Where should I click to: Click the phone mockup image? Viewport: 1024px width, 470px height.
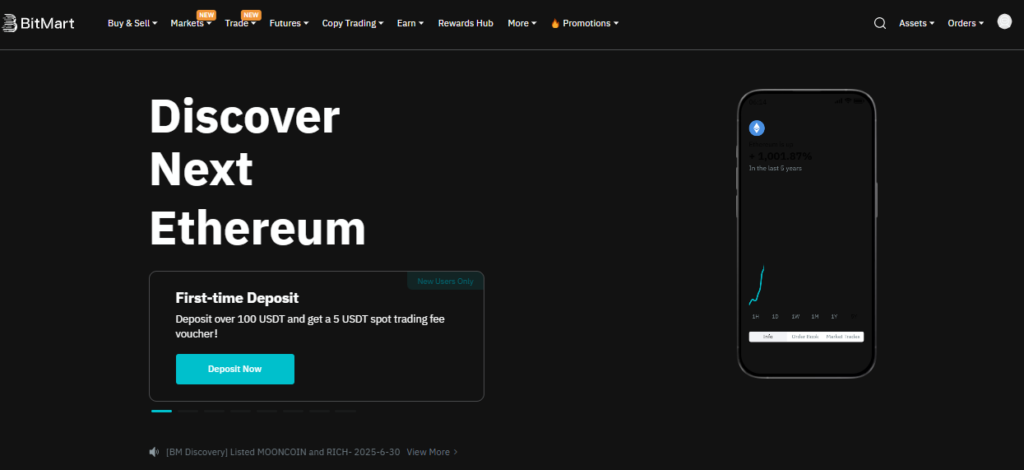pos(807,234)
